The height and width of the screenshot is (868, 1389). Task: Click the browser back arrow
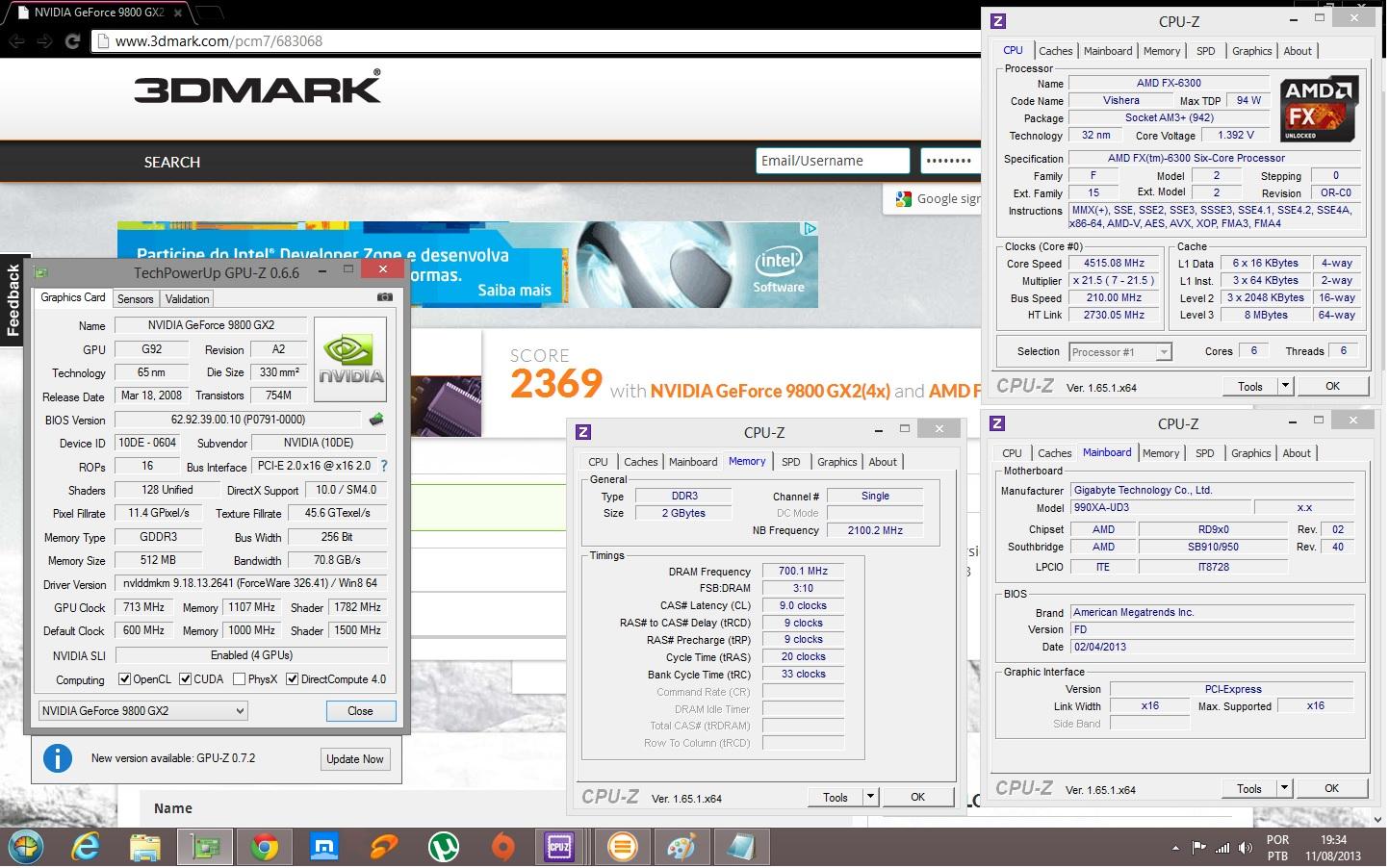[x=15, y=41]
